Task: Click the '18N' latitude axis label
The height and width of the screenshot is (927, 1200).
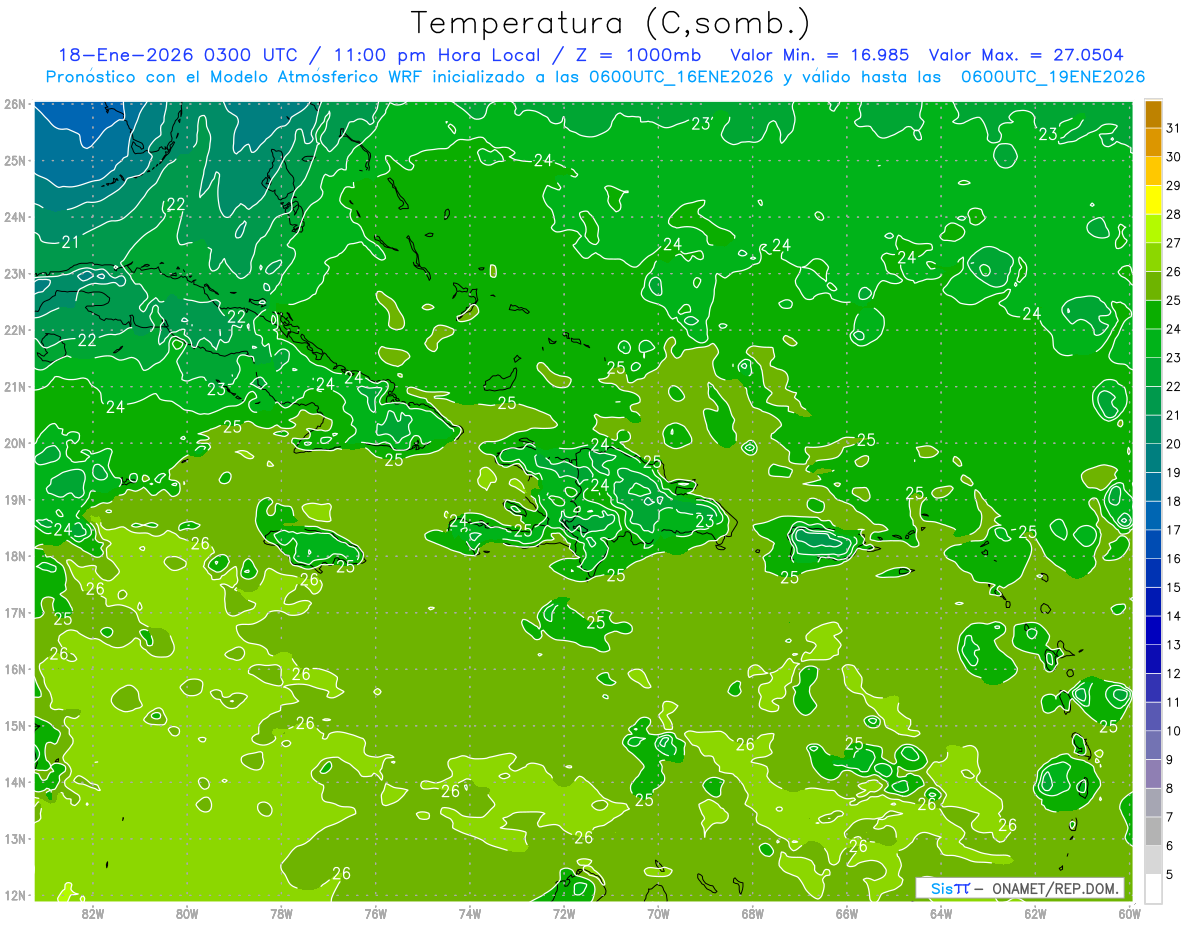Action: 15,556
